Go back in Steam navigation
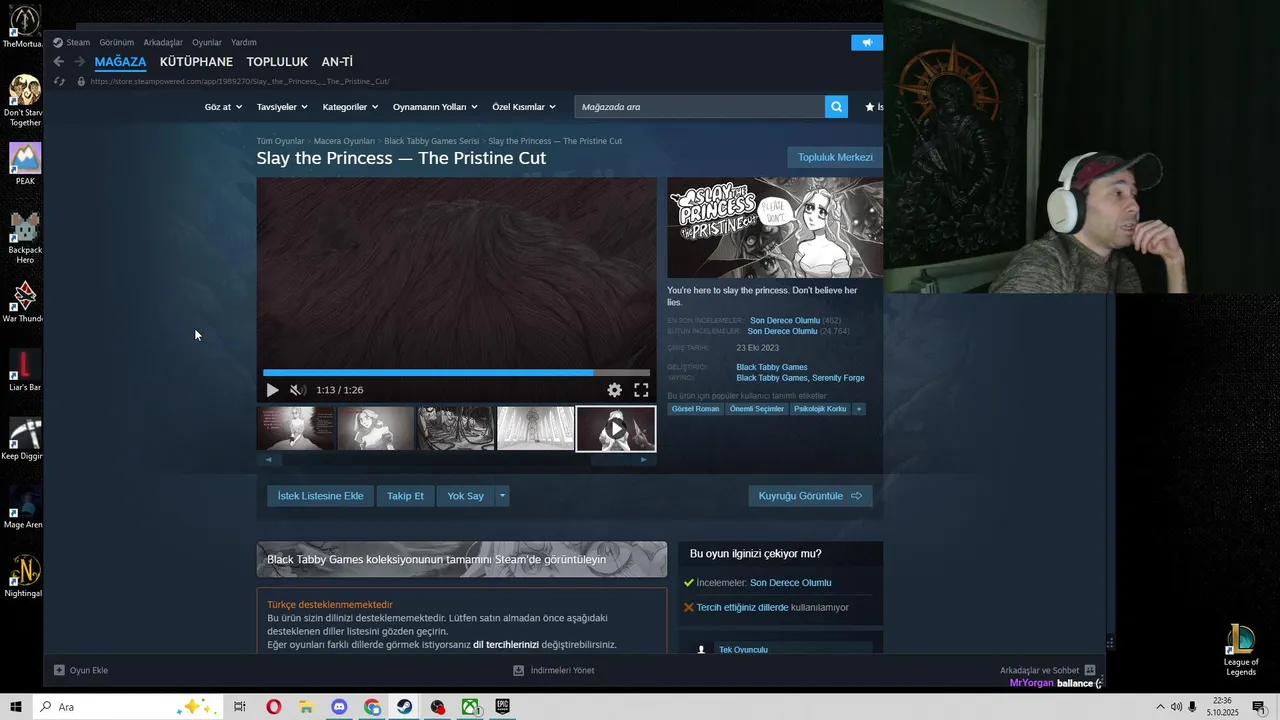The width and height of the screenshot is (1280, 720). (58, 62)
